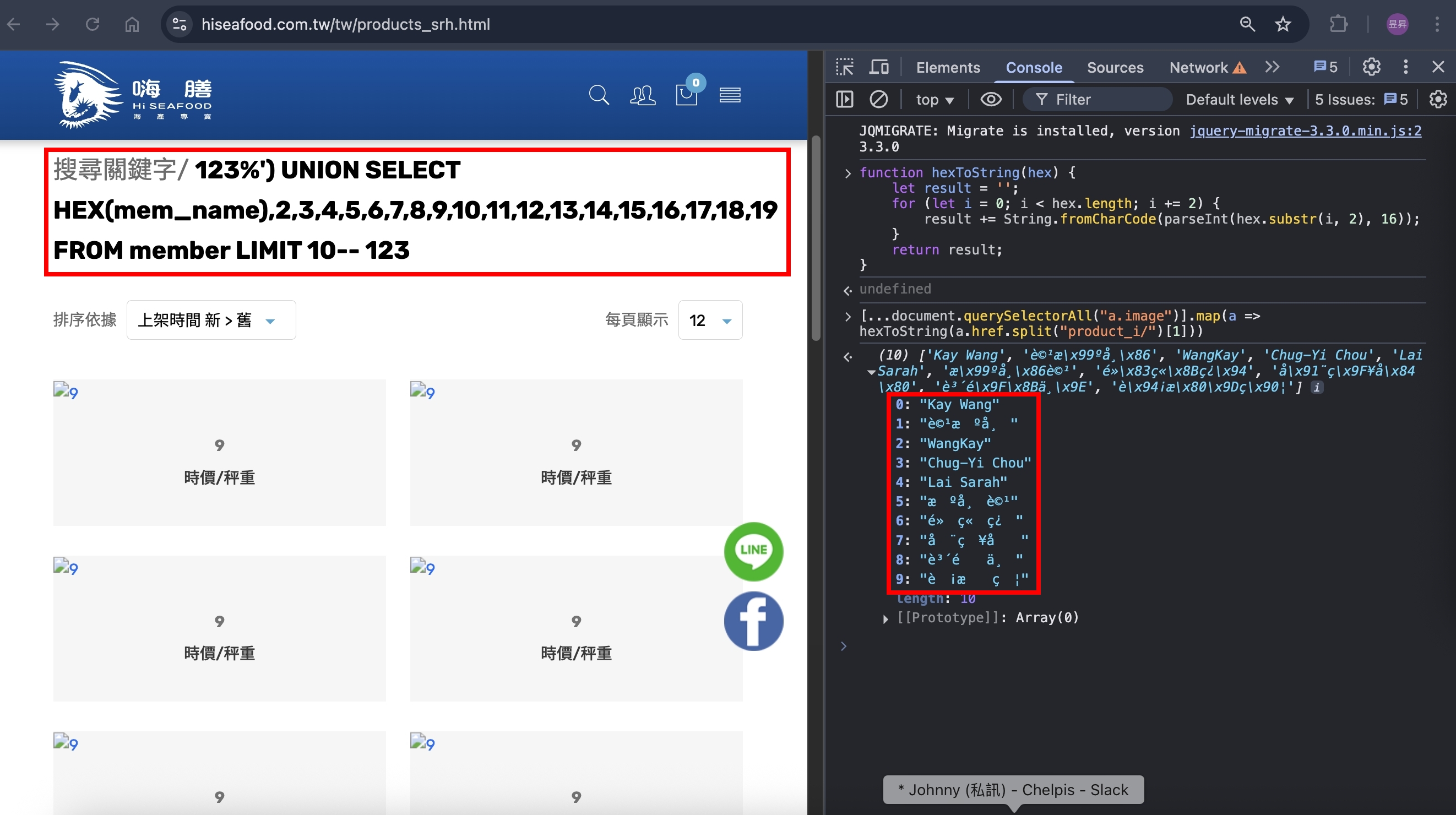Create a live expression with eye icon
The width and height of the screenshot is (1456, 815).
pos(991,100)
